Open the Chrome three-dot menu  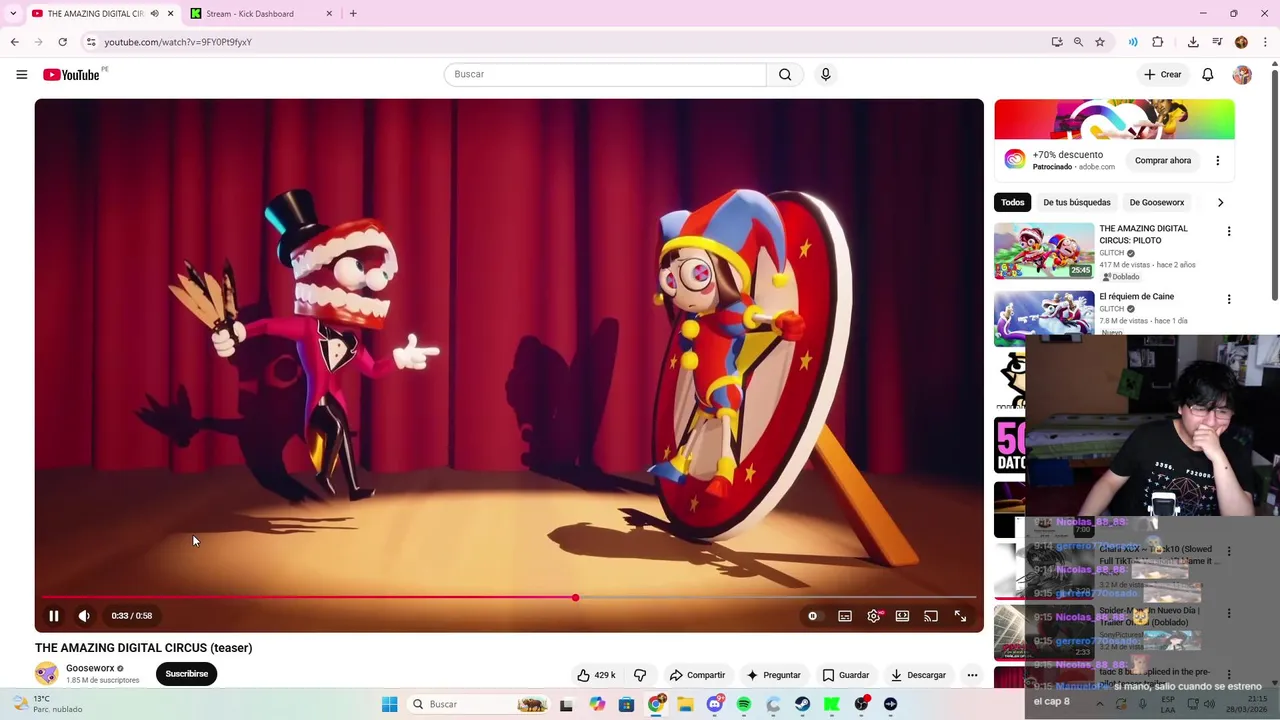tap(1266, 42)
